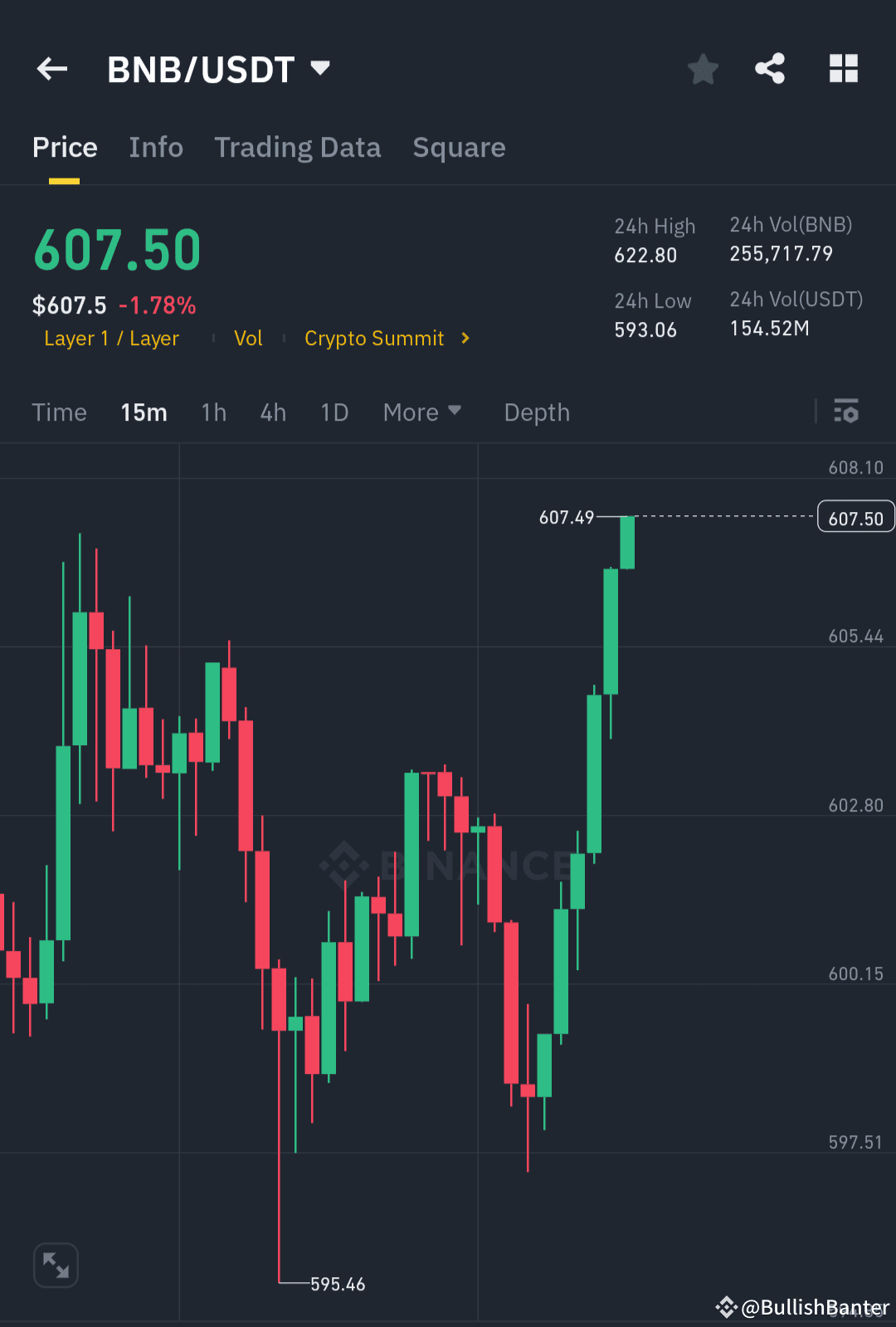Expand chart to fullscreen mode
This screenshot has height=1327, width=896.
pyautogui.click(x=55, y=1264)
